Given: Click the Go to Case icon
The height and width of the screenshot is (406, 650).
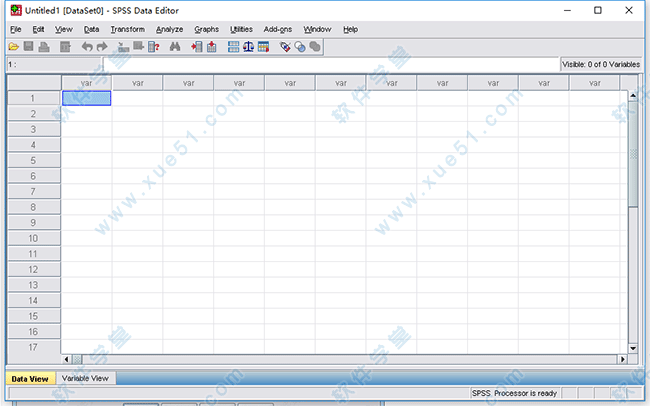Looking at the screenshot, I should click(x=123, y=47).
